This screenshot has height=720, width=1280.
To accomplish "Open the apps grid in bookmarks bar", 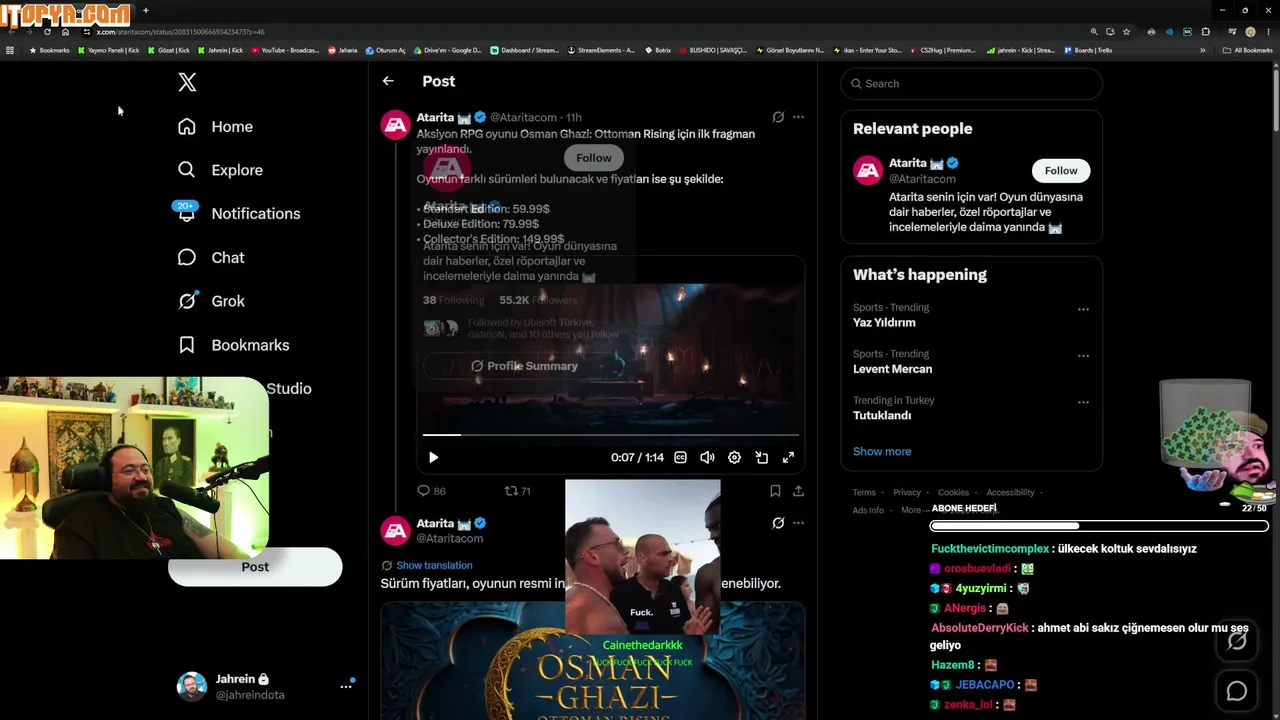I will [10, 50].
